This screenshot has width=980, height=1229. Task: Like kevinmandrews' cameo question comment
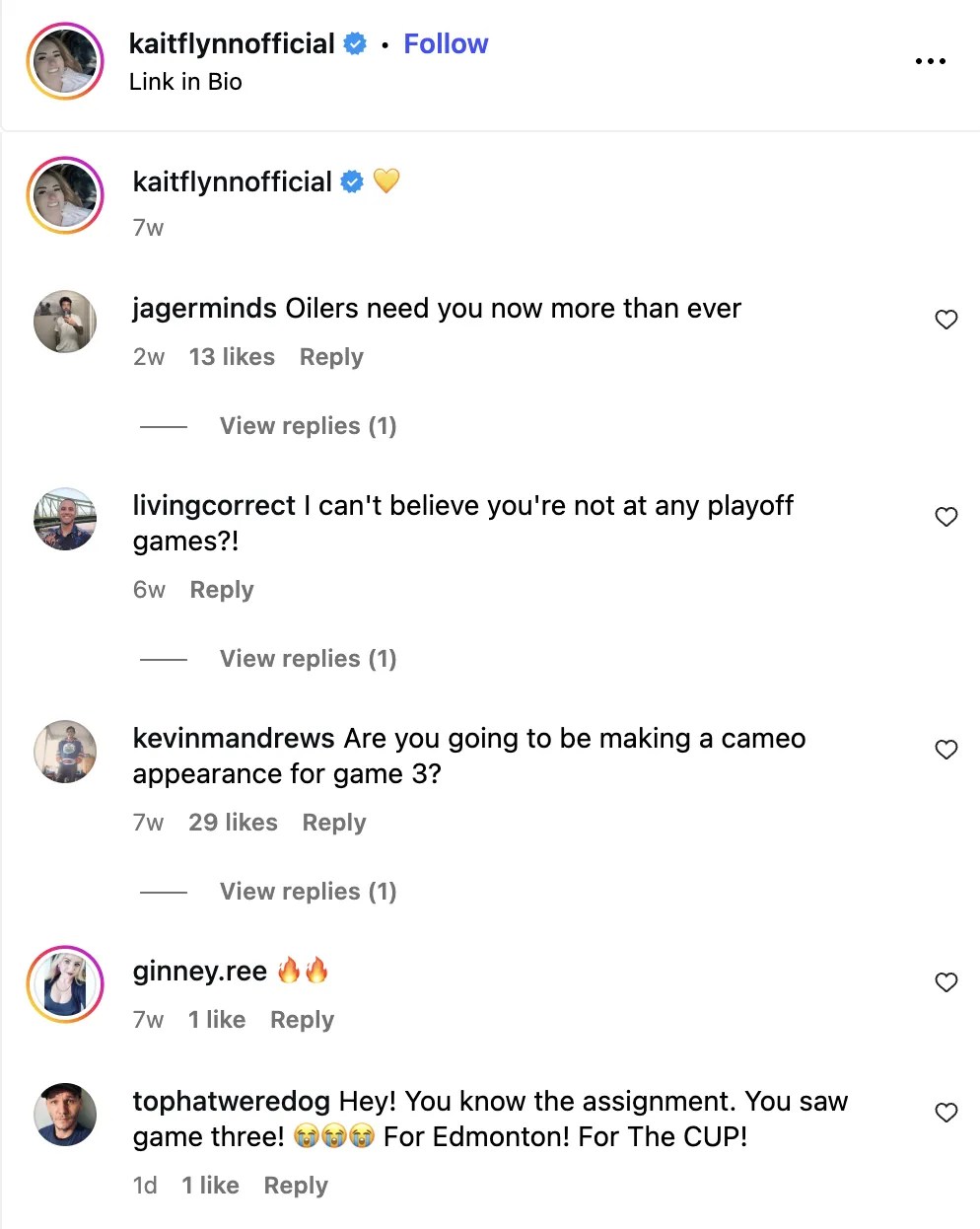[945, 750]
